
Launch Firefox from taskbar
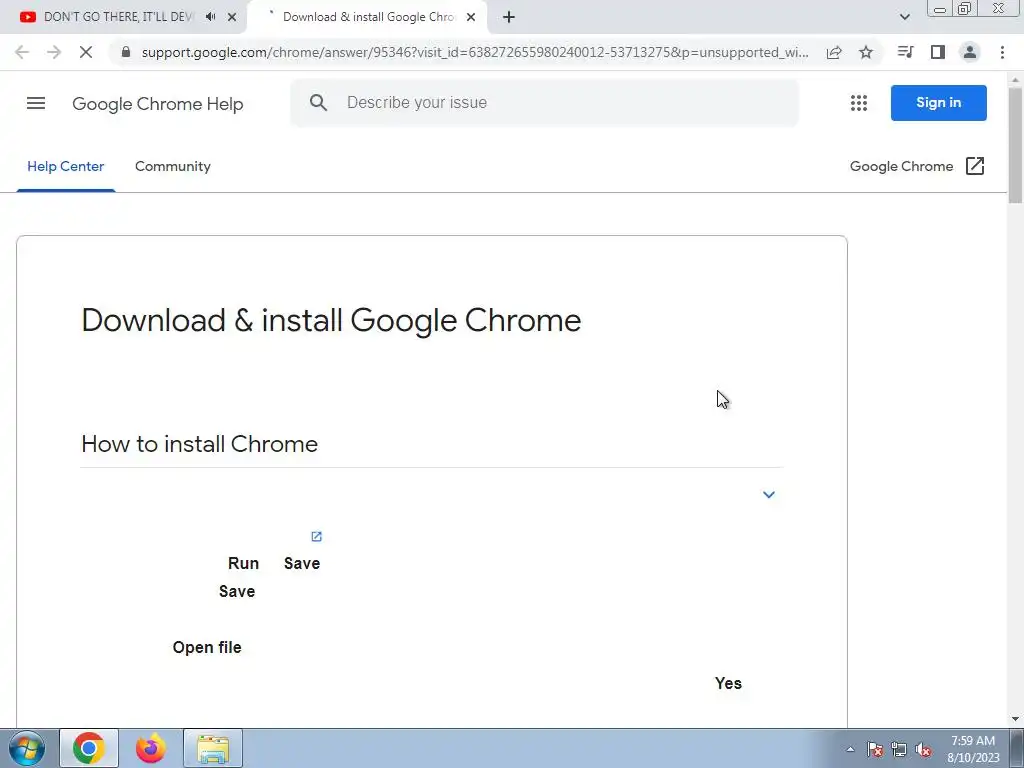coord(151,748)
